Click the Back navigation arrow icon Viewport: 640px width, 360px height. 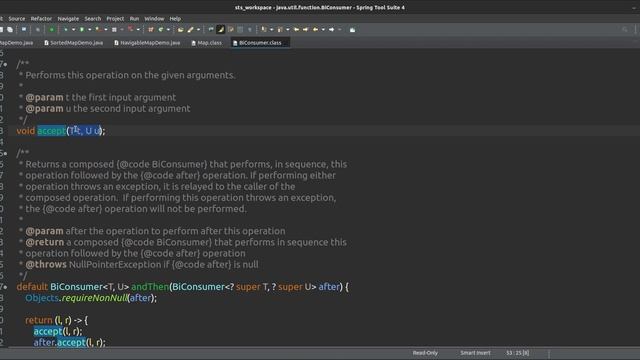tap(316, 29)
